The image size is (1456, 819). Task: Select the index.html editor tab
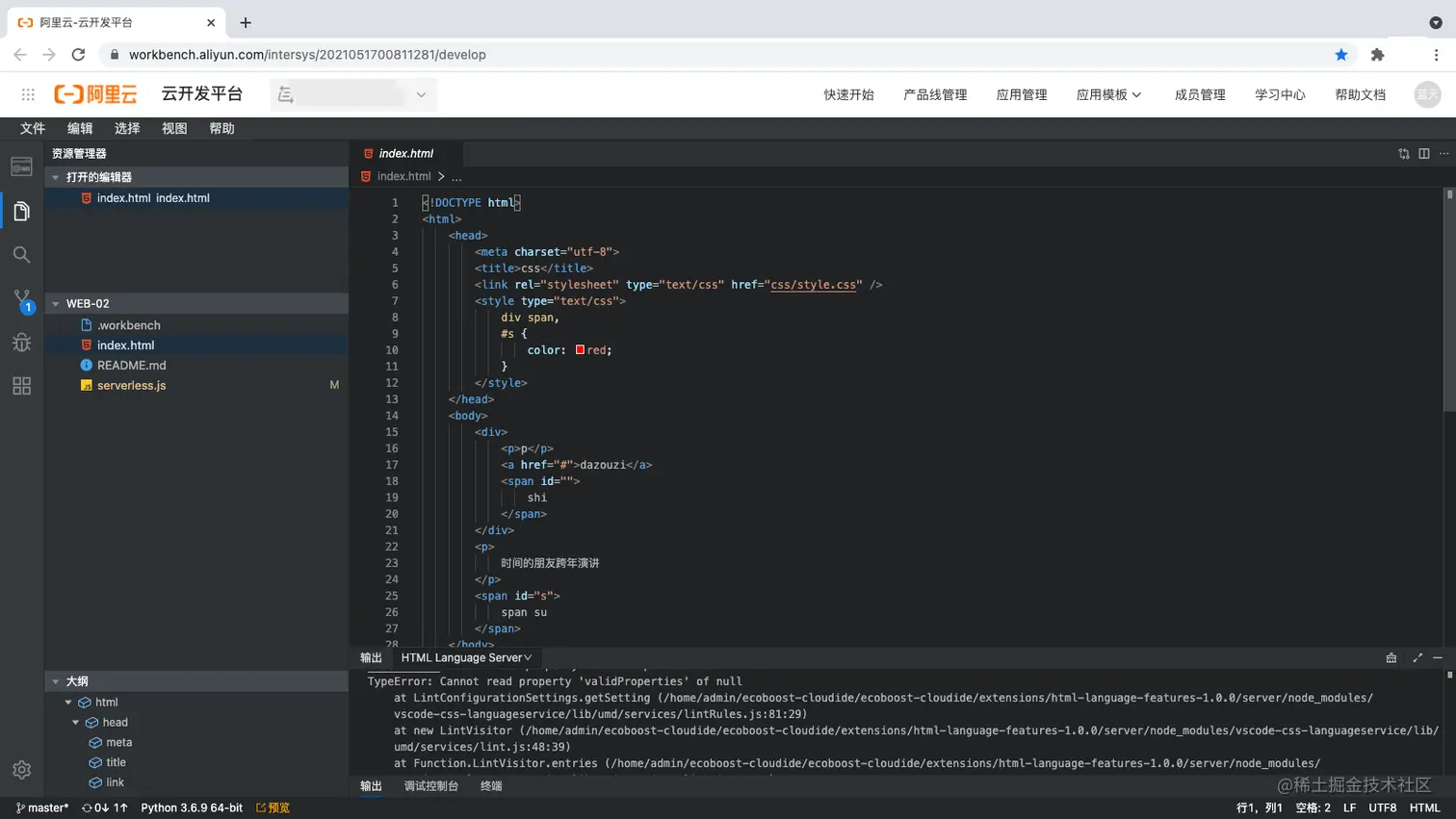[405, 154]
